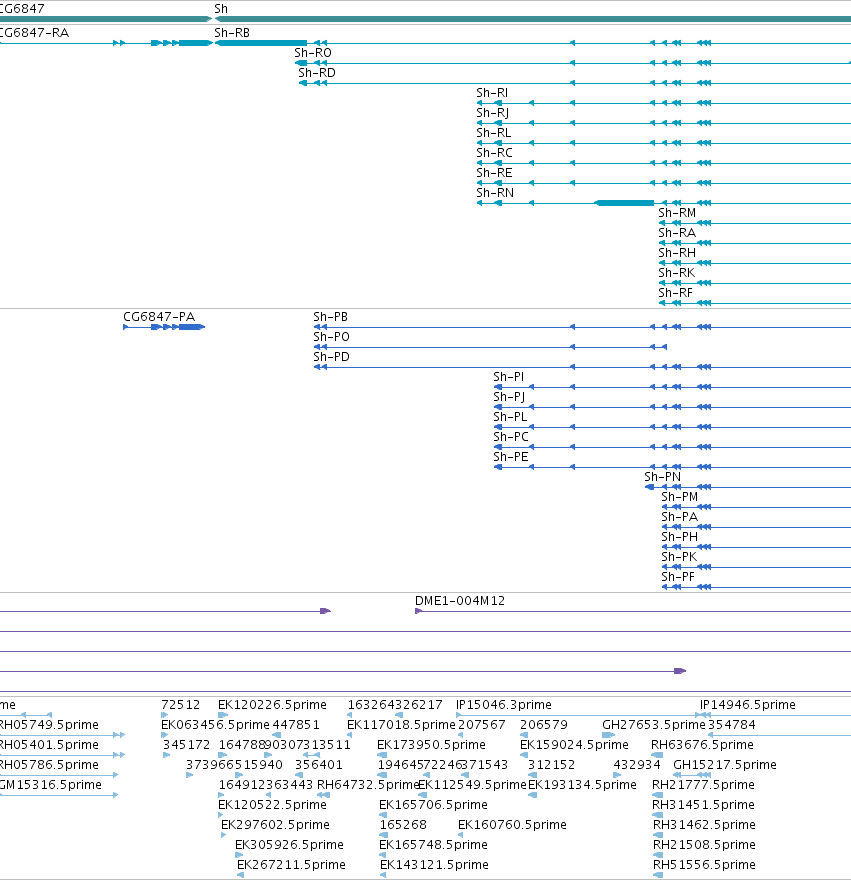851x880 pixels.
Task: Select EST label RH21508.5prime
Action: (704, 845)
